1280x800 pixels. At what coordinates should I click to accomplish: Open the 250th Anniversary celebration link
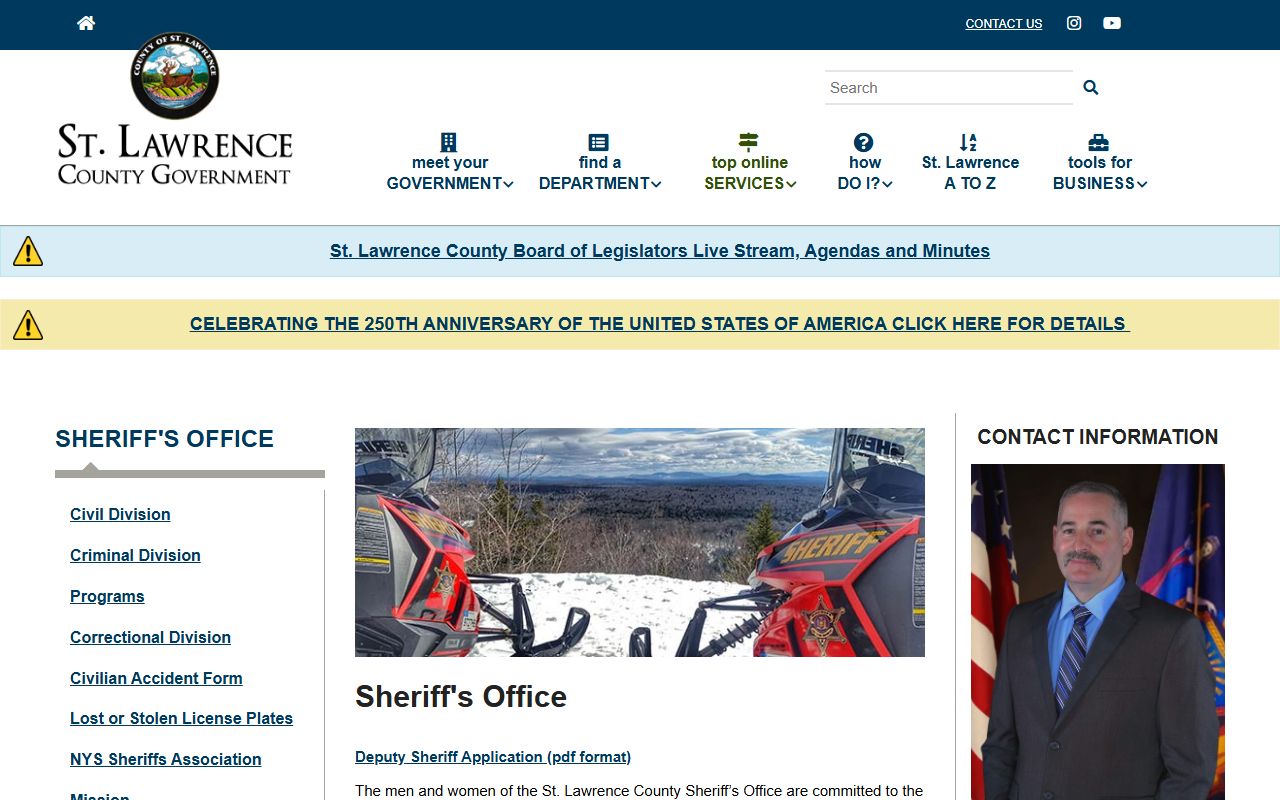coord(660,324)
